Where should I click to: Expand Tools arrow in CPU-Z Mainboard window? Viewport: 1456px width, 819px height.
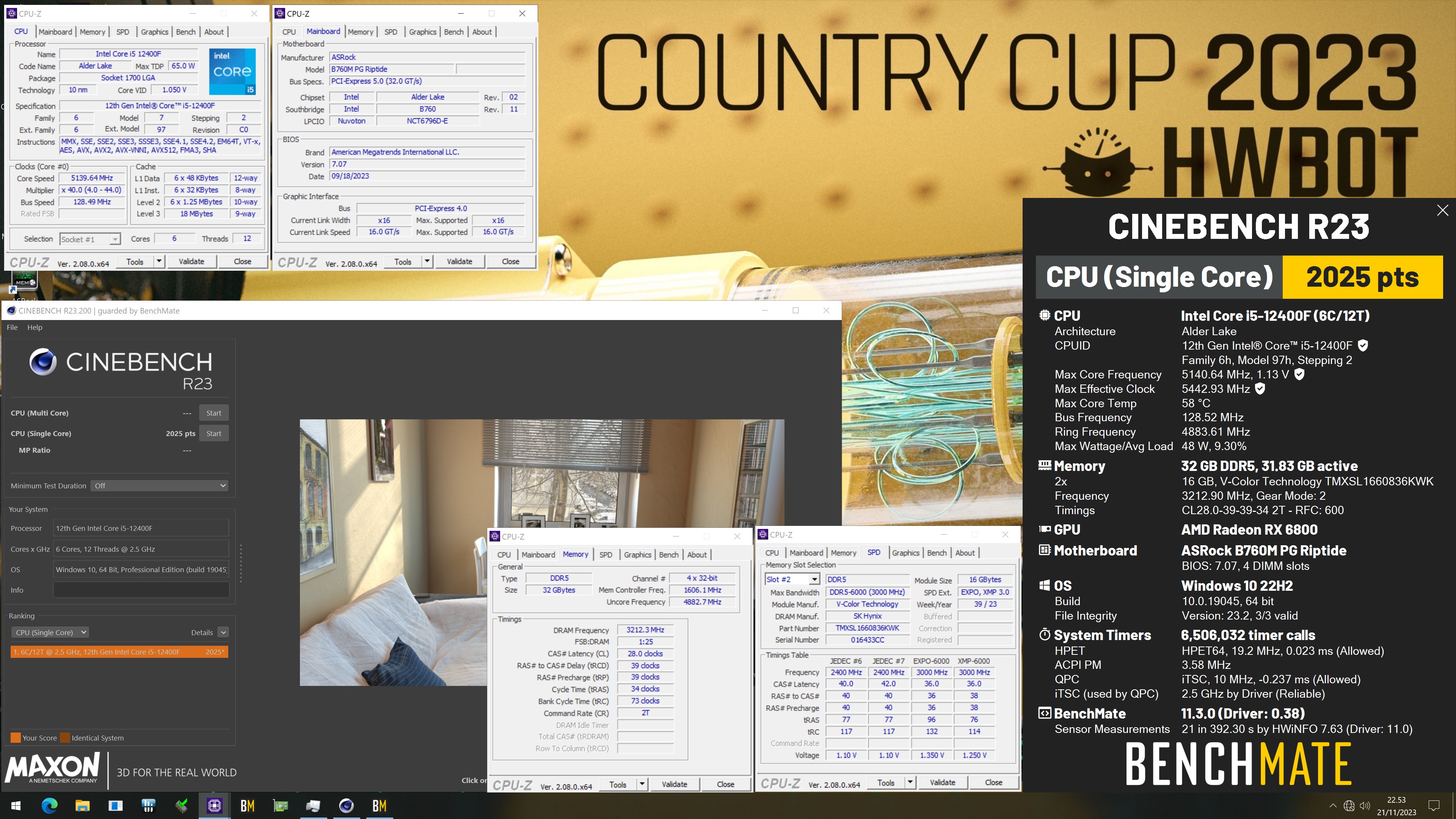pos(427,261)
